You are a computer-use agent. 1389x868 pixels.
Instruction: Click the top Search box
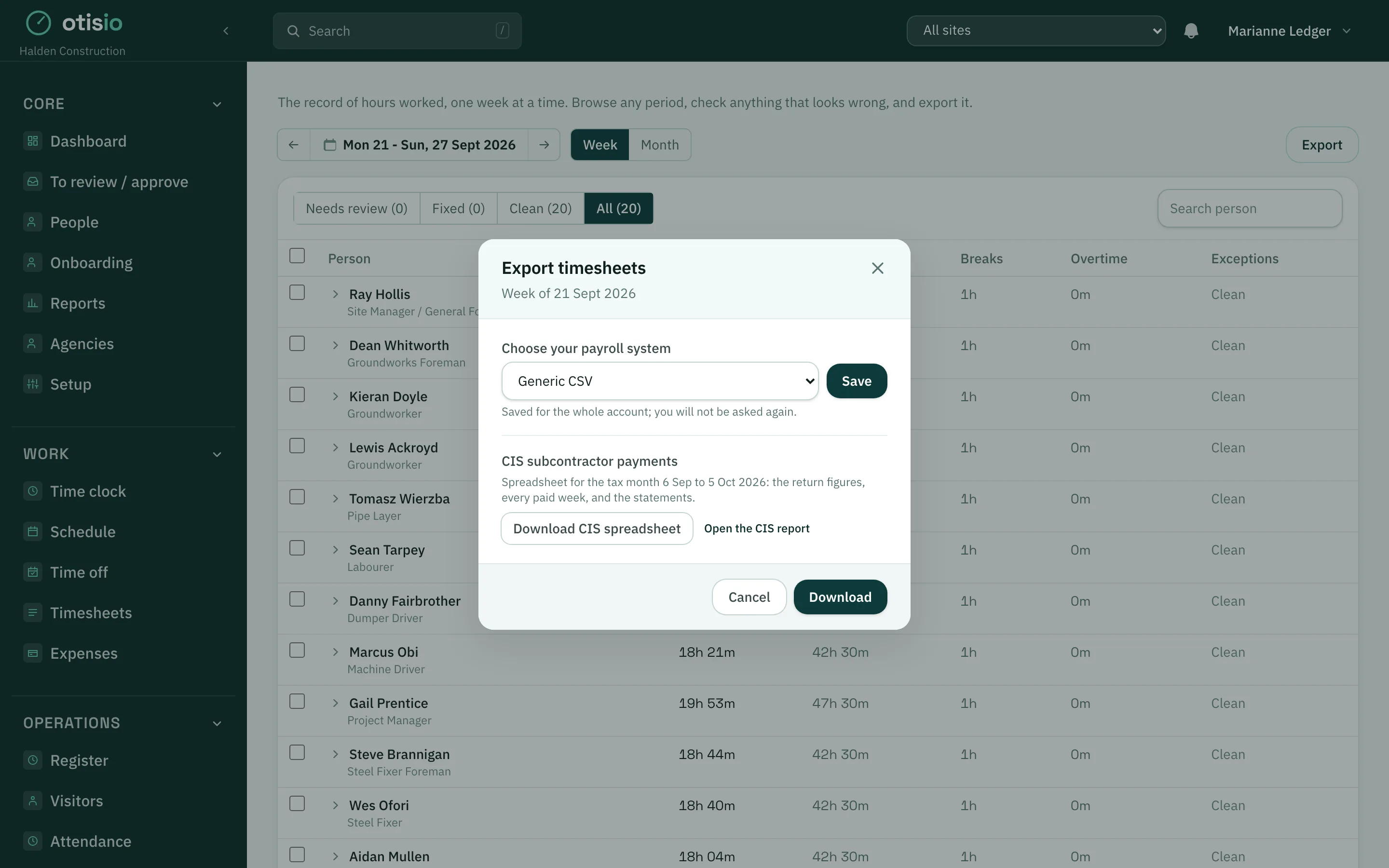(397, 31)
